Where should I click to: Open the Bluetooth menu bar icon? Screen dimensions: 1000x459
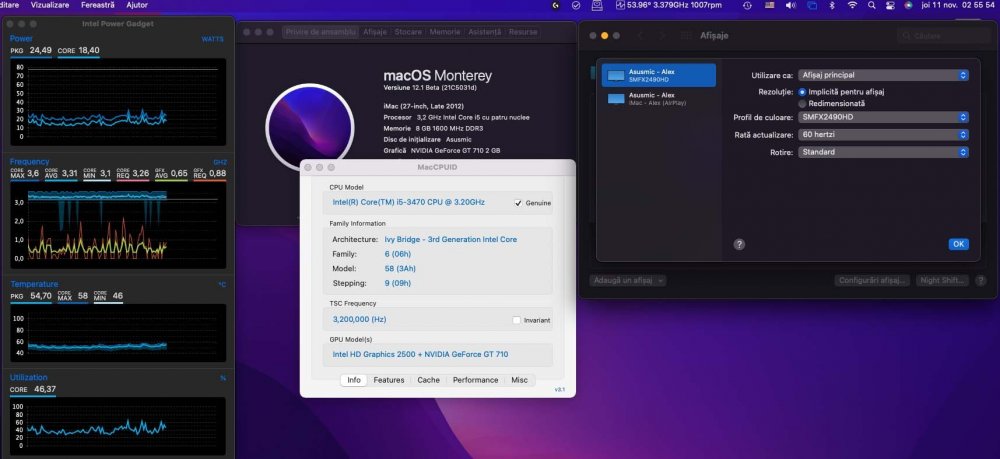point(832,5)
